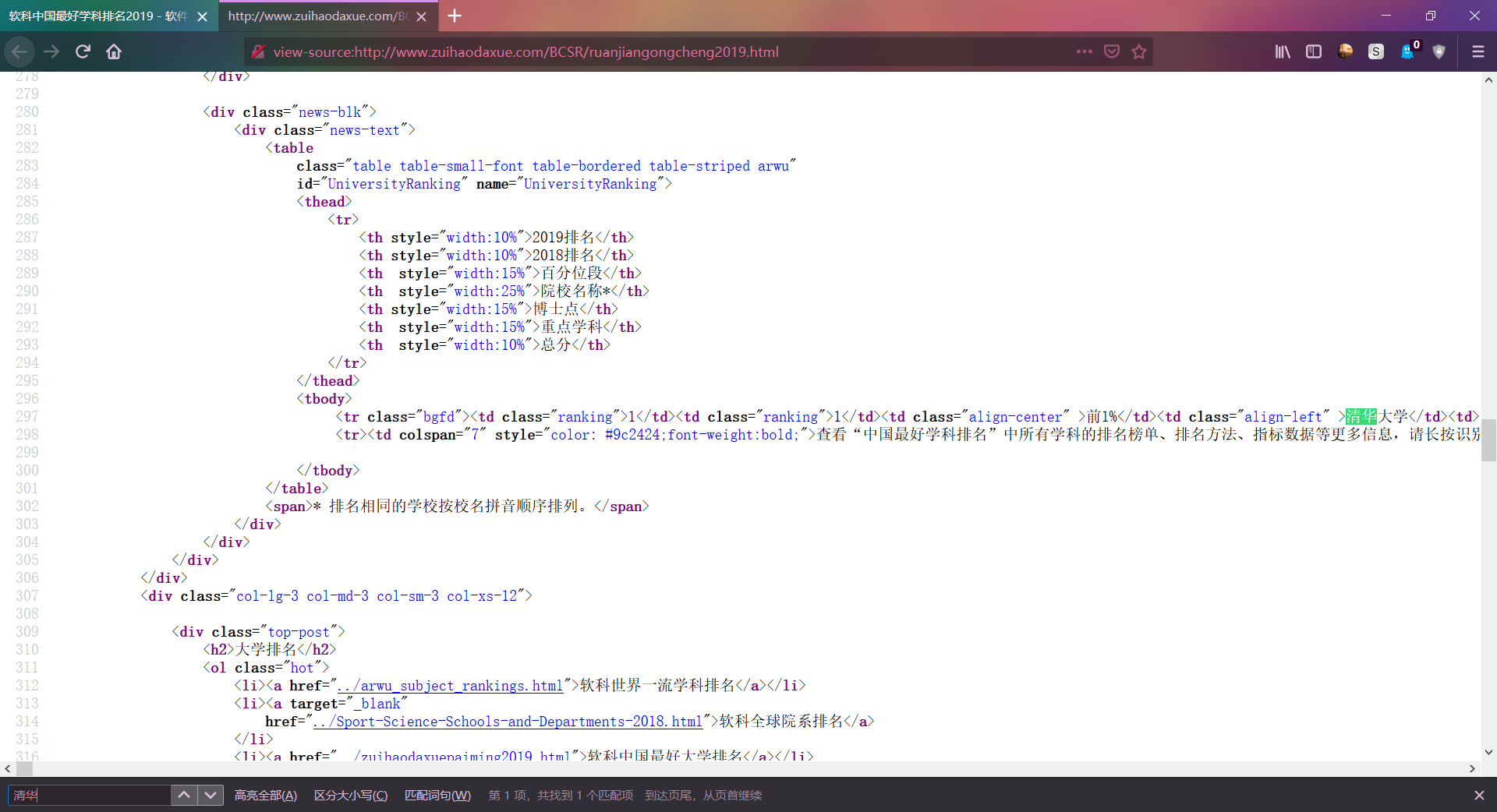The image size is (1497, 812).
Task: Click highlighted 清华 match in source
Action: [1361, 417]
